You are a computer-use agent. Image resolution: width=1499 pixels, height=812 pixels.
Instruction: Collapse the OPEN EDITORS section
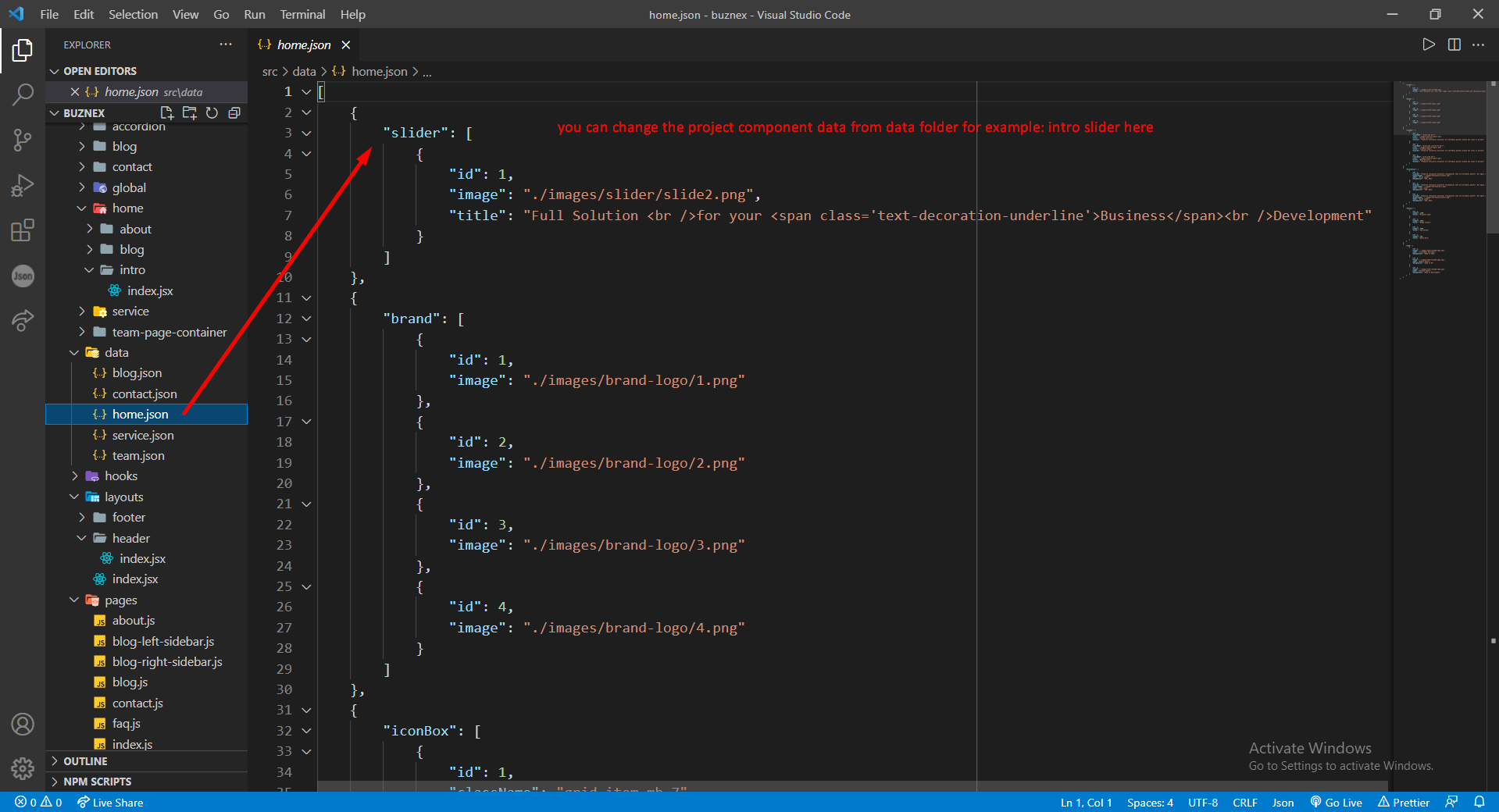click(147, 71)
